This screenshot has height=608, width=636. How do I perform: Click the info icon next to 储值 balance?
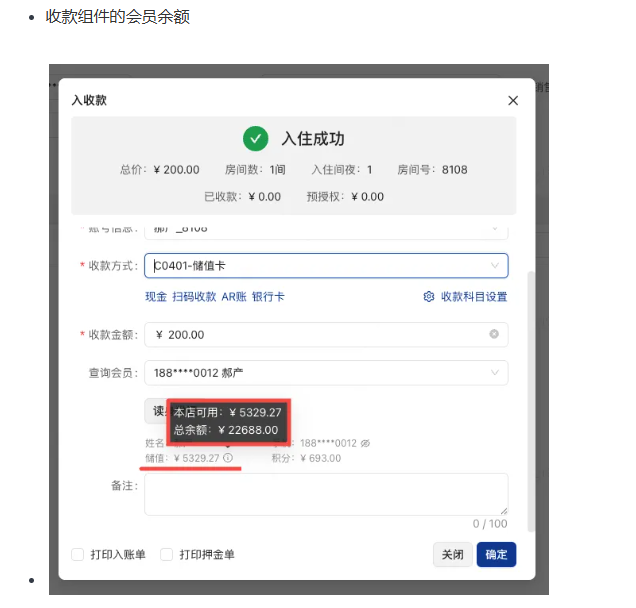point(228,458)
